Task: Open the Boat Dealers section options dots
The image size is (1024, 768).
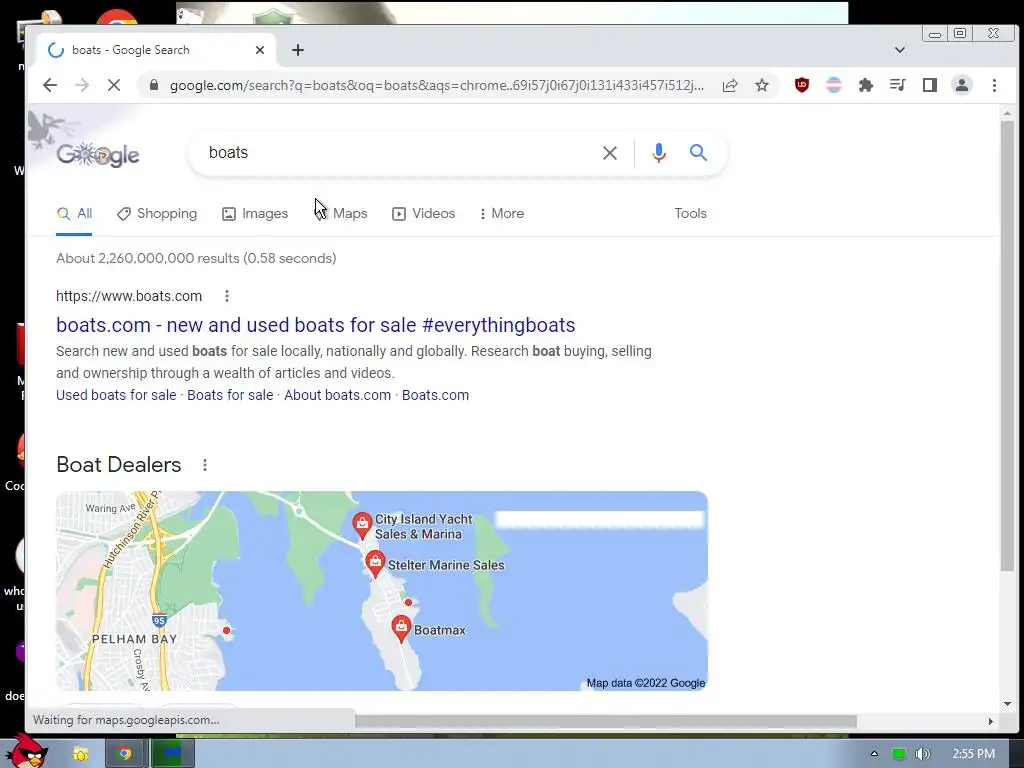Action: coord(205,465)
